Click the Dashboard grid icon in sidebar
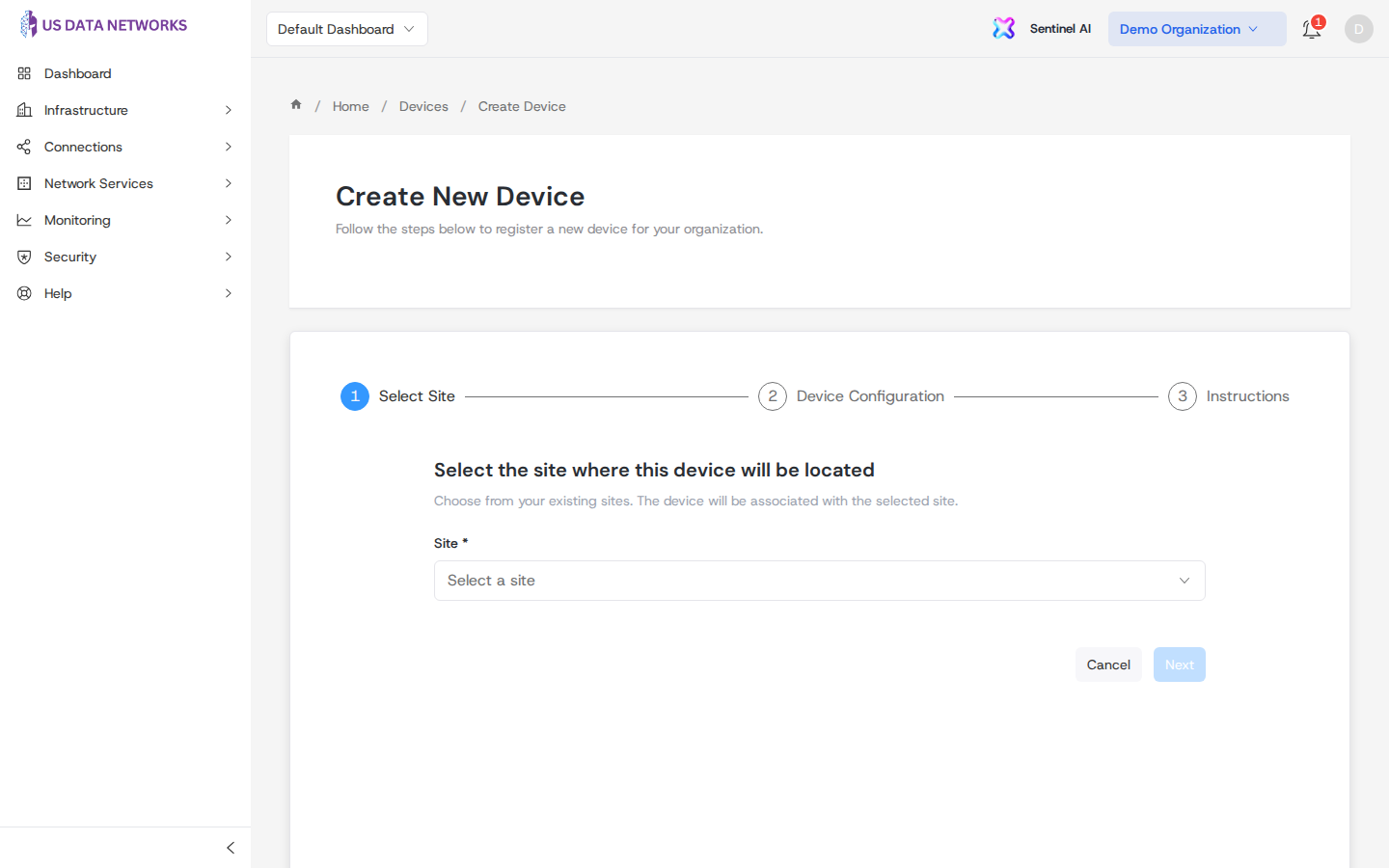Image resolution: width=1389 pixels, height=868 pixels. (x=24, y=73)
